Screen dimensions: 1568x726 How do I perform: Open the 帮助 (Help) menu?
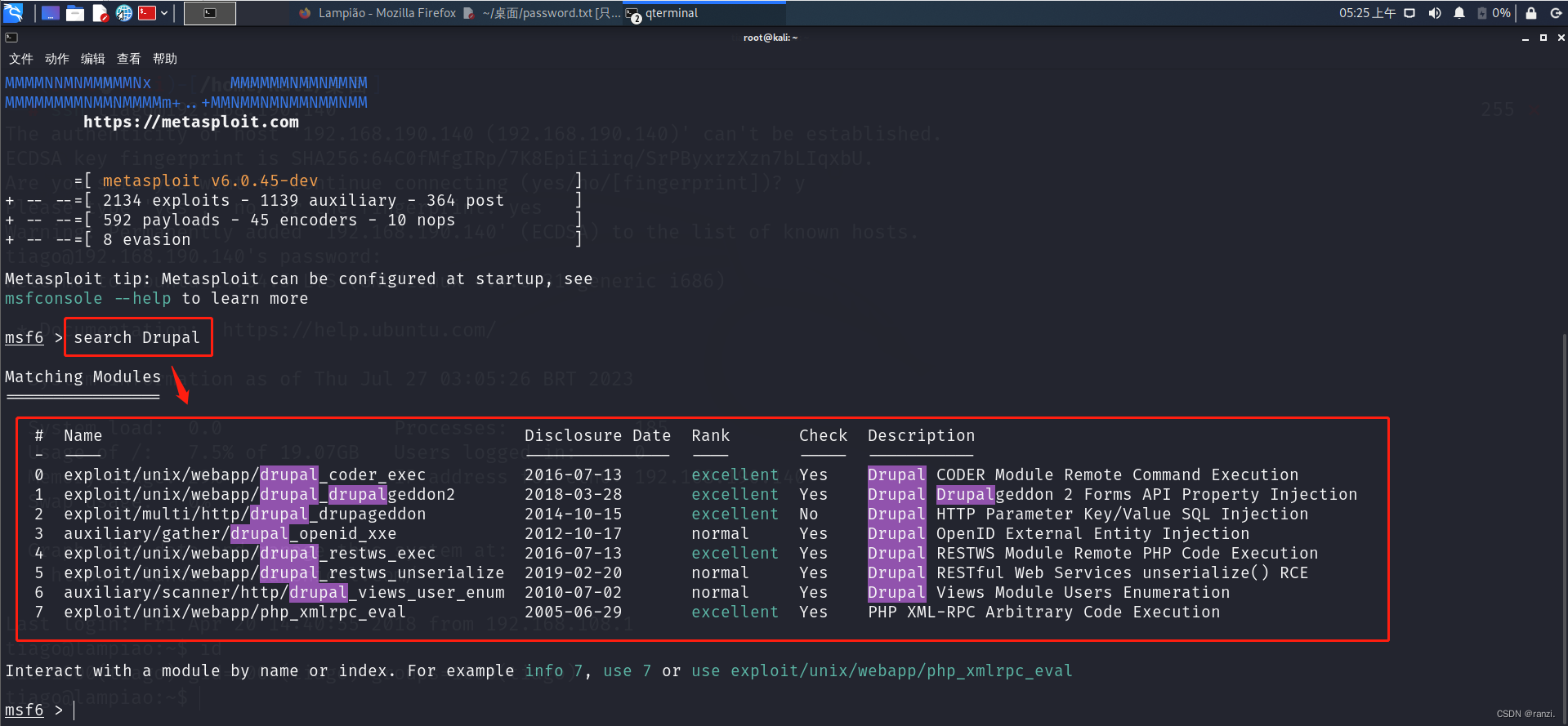click(x=165, y=59)
